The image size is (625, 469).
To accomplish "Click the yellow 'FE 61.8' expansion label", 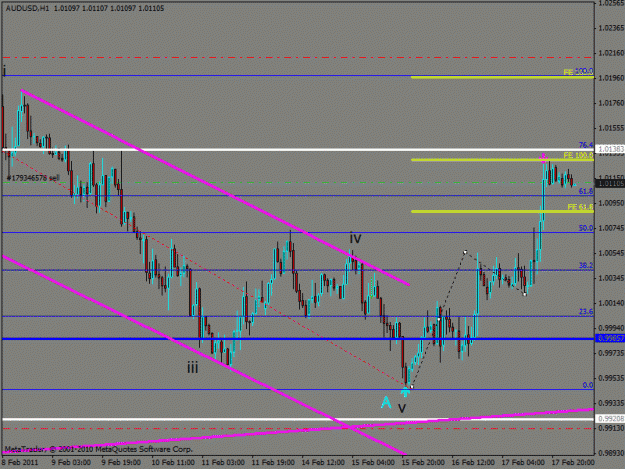I will tap(580, 207).
